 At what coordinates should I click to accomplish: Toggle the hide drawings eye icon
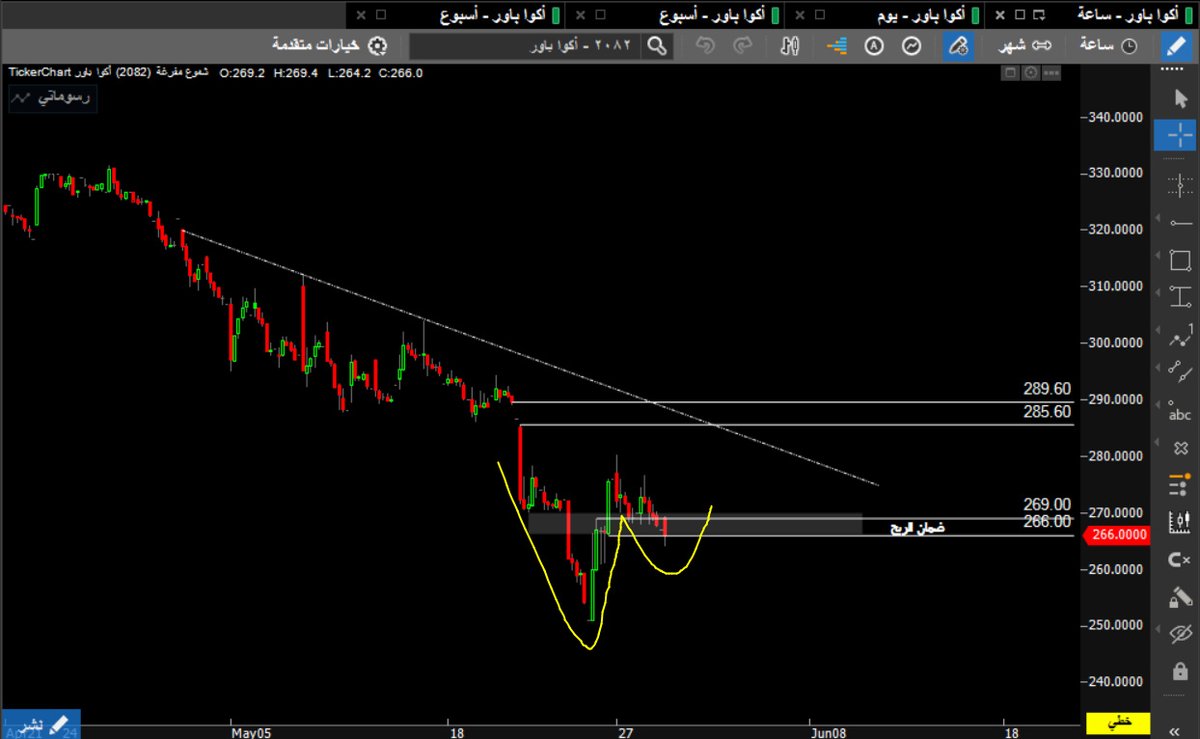coord(1180,634)
